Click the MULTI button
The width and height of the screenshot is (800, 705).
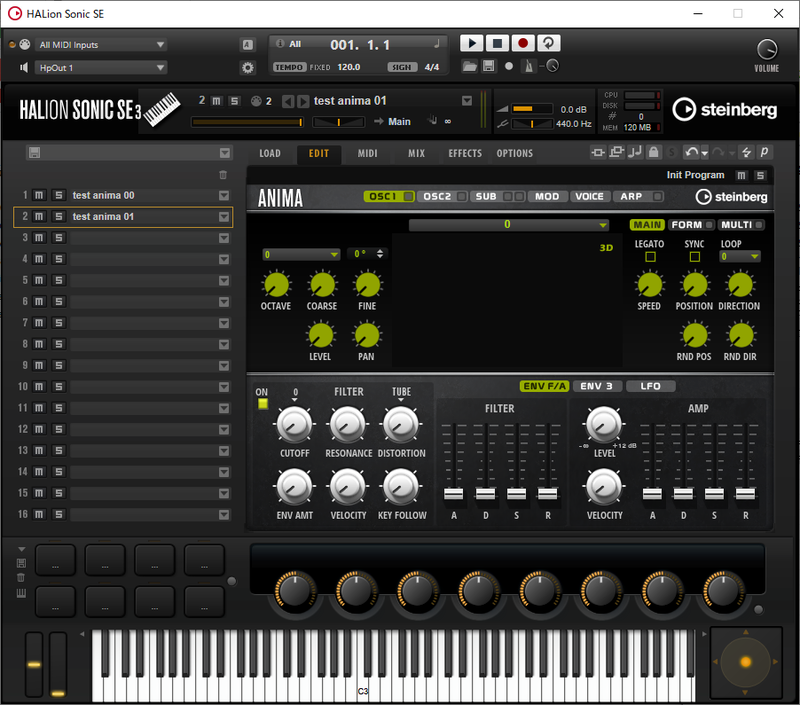741,225
